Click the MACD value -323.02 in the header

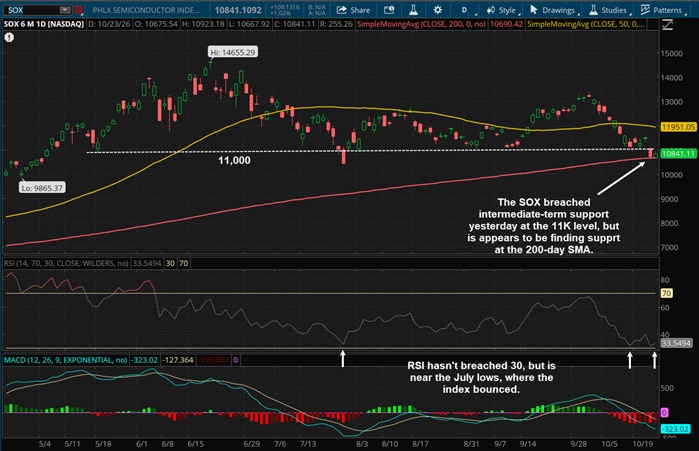(x=144, y=360)
